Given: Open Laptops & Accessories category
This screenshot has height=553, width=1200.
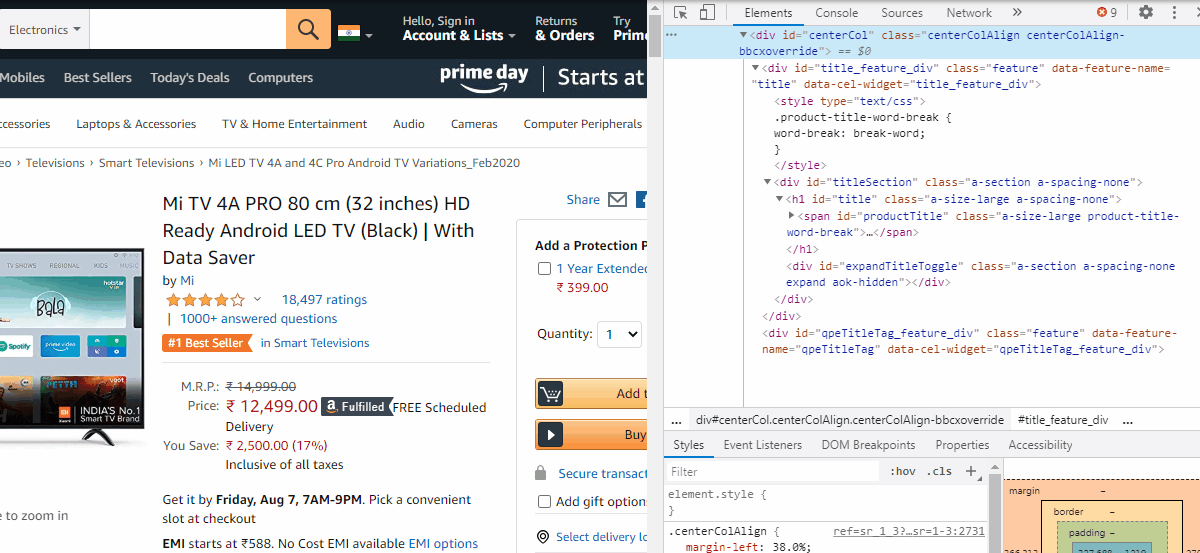Looking at the screenshot, I should click(136, 124).
